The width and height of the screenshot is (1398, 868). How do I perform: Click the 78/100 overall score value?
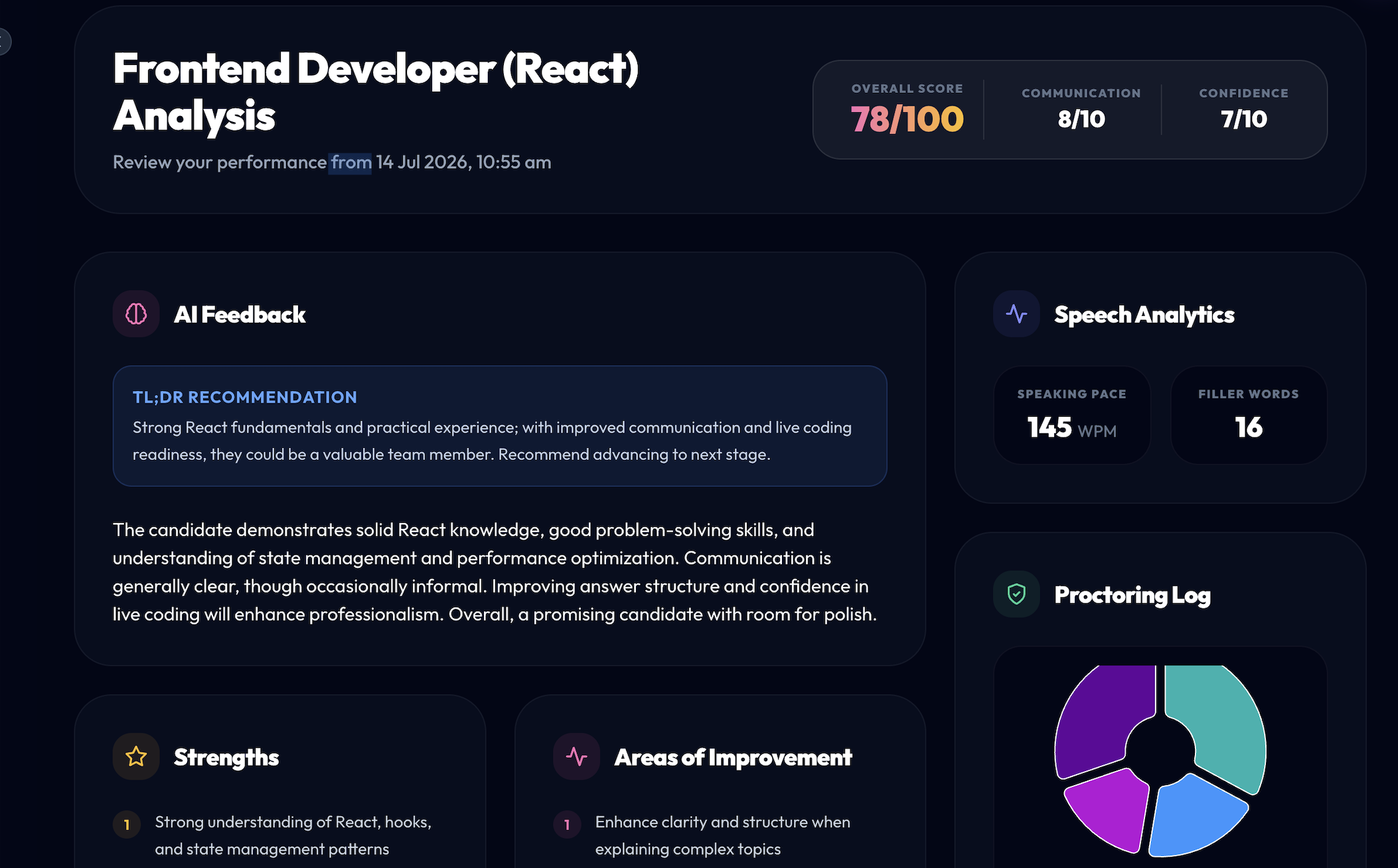[907, 119]
